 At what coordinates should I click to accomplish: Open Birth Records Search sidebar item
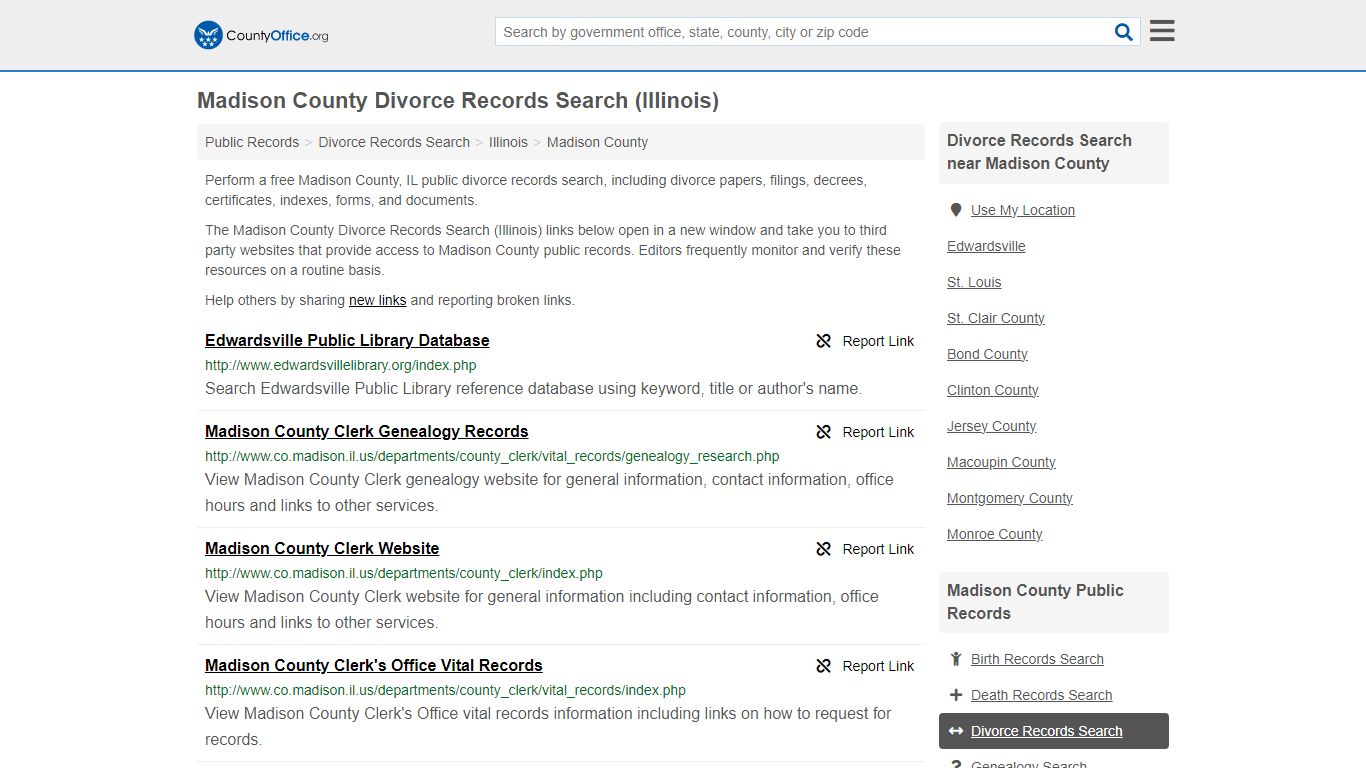[x=1037, y=659]
